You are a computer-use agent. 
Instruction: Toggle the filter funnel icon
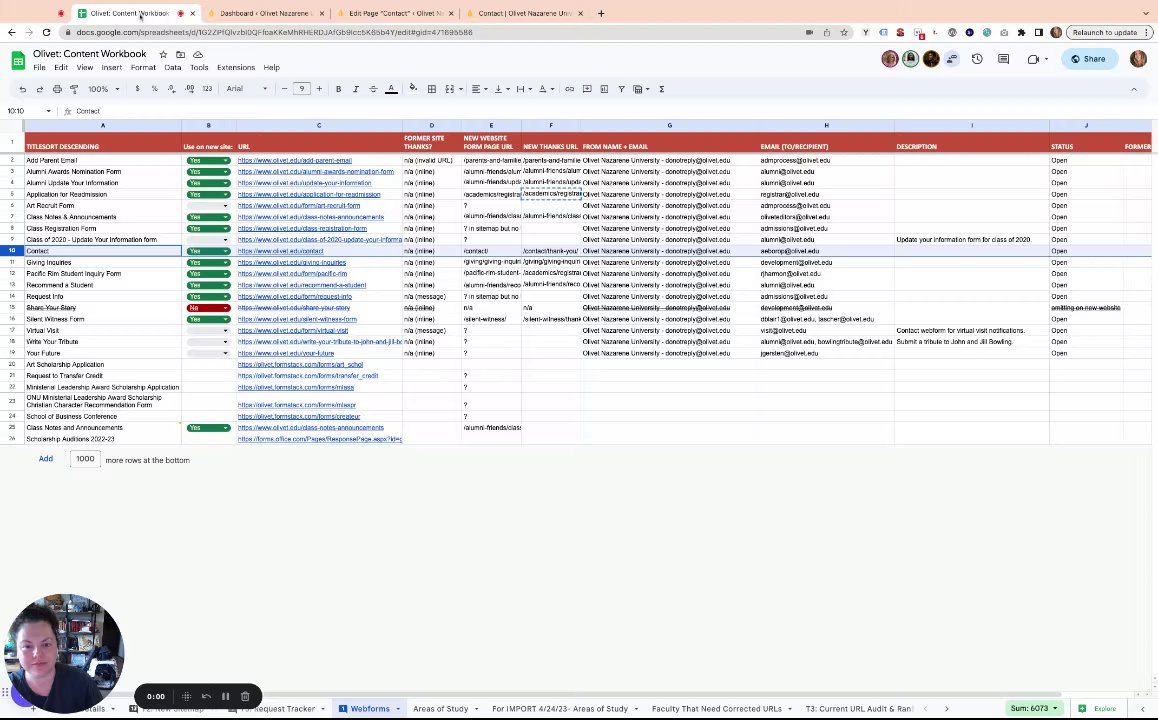pos(622,89)
